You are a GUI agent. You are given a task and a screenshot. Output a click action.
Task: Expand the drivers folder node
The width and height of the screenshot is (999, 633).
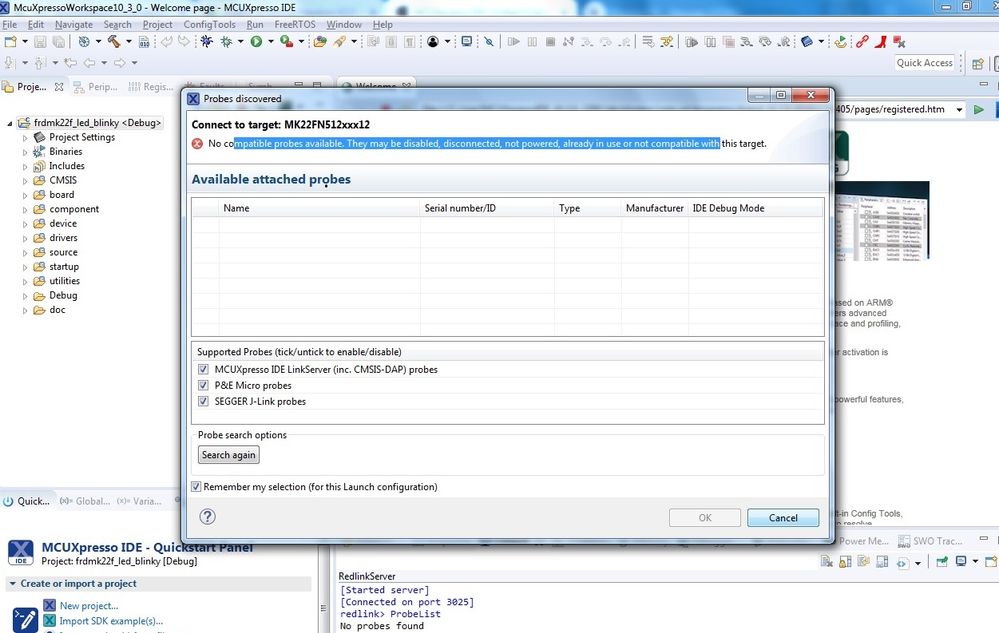pos(25,239)
